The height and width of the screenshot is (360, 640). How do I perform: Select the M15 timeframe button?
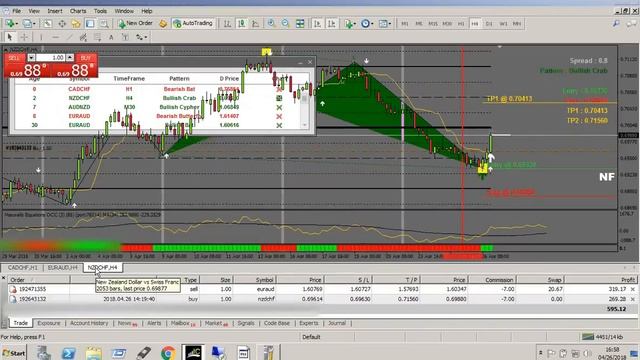pos(433,24)
